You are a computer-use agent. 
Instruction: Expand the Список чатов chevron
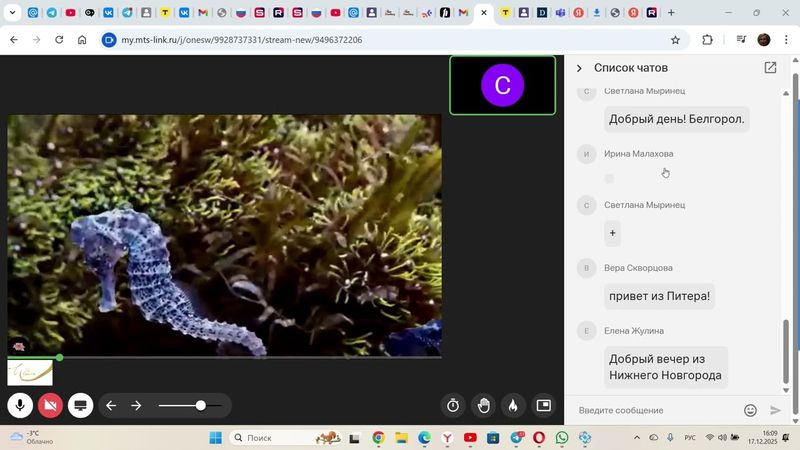click(x=579, y=68)
